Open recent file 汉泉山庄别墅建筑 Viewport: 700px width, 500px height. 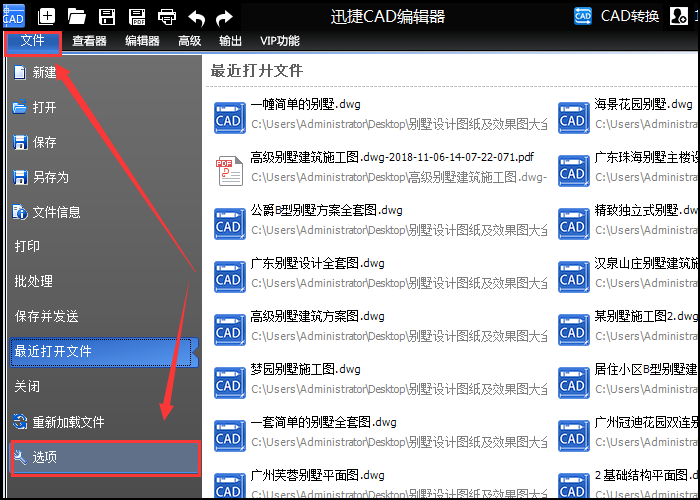point(647,263)
